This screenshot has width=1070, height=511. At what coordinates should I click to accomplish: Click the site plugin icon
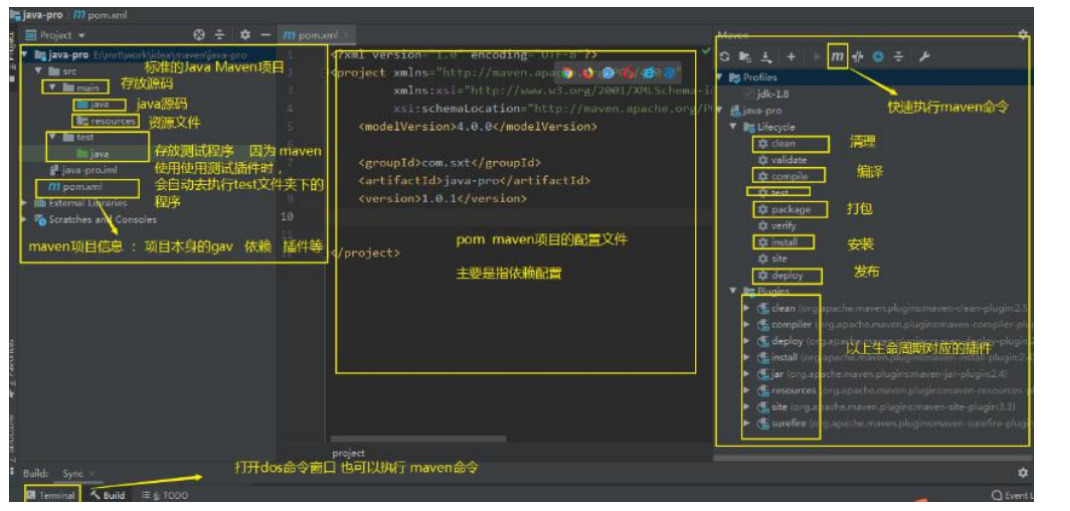[x=763, y=407]
